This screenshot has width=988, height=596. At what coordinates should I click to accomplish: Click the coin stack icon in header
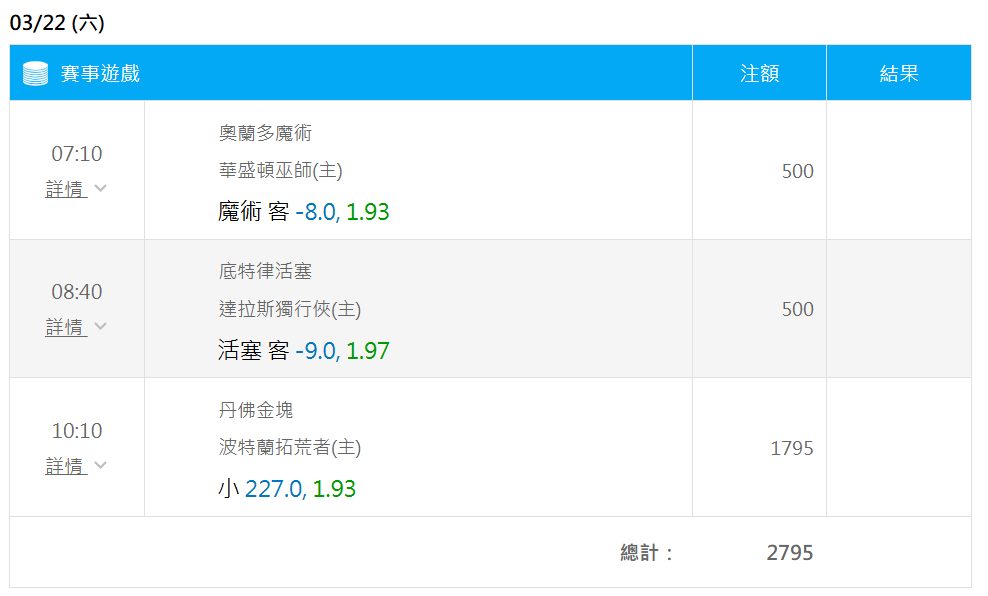[35, 74]
